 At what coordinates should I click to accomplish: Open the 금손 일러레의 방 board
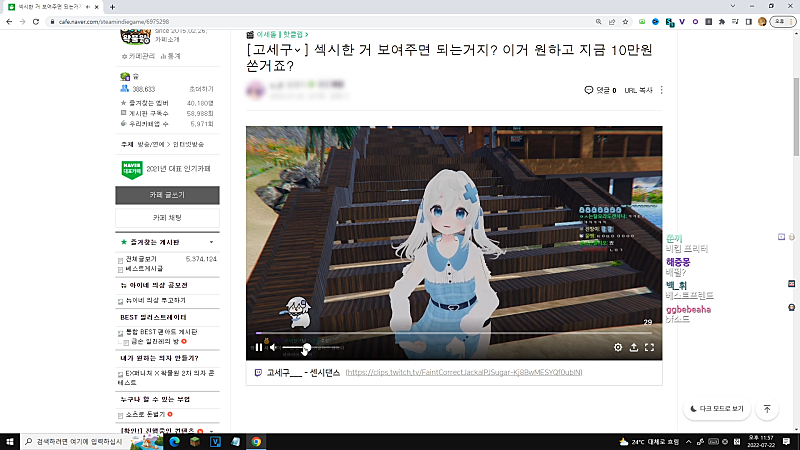(x=155, y=341)
